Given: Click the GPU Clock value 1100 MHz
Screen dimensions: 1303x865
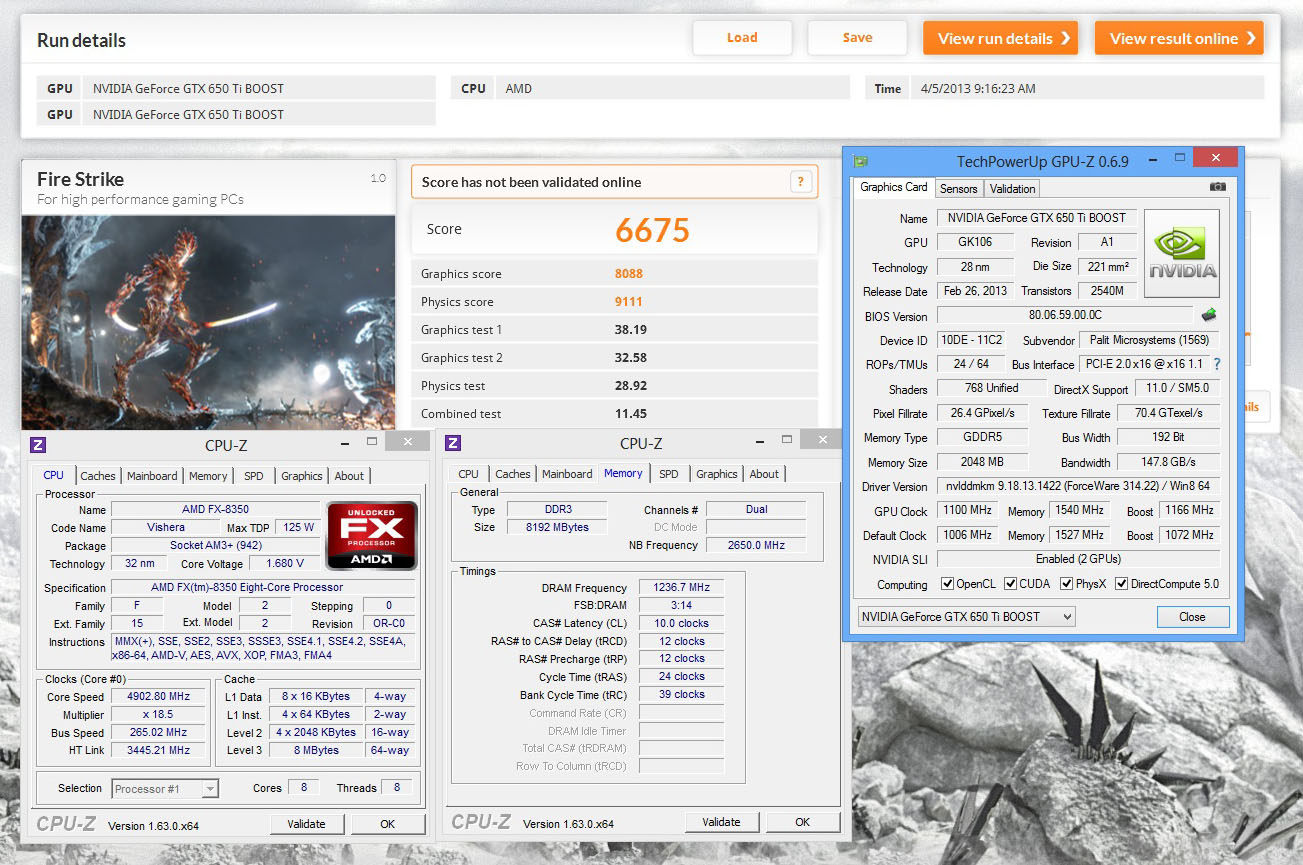Looking at the screenshot, I should 967,510.
